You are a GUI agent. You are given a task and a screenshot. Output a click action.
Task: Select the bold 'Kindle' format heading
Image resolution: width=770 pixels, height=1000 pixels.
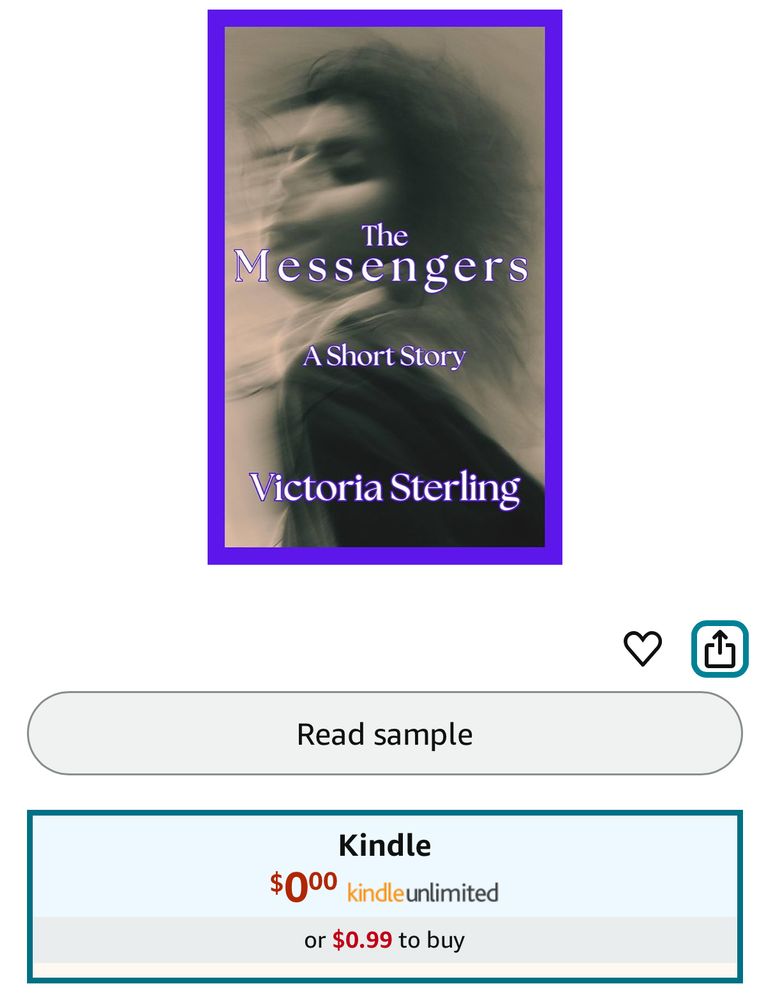click(x=385, y=846)
